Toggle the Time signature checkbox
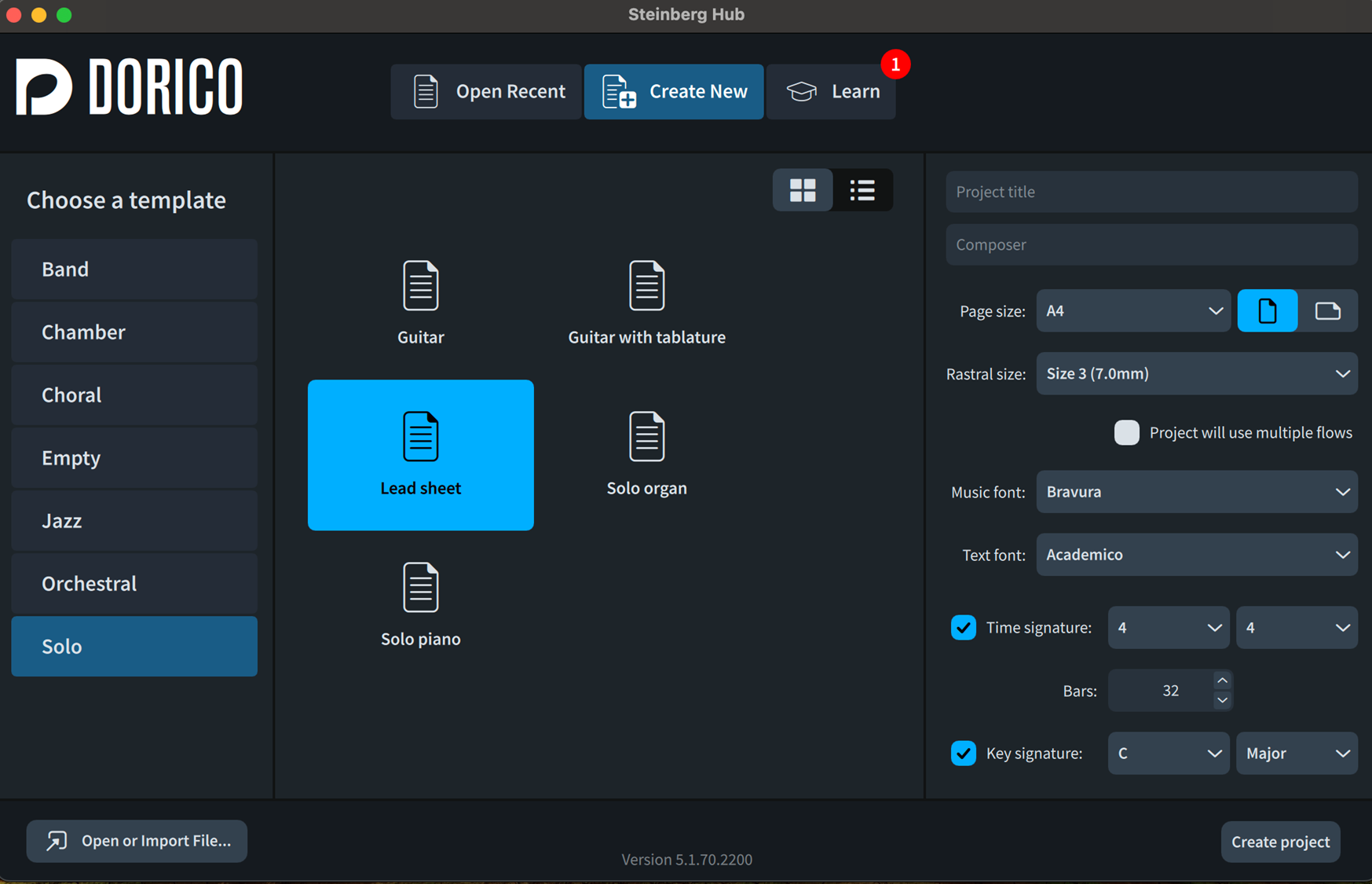The height and width of the screenshot is (884, 1372). coord(964,628)
